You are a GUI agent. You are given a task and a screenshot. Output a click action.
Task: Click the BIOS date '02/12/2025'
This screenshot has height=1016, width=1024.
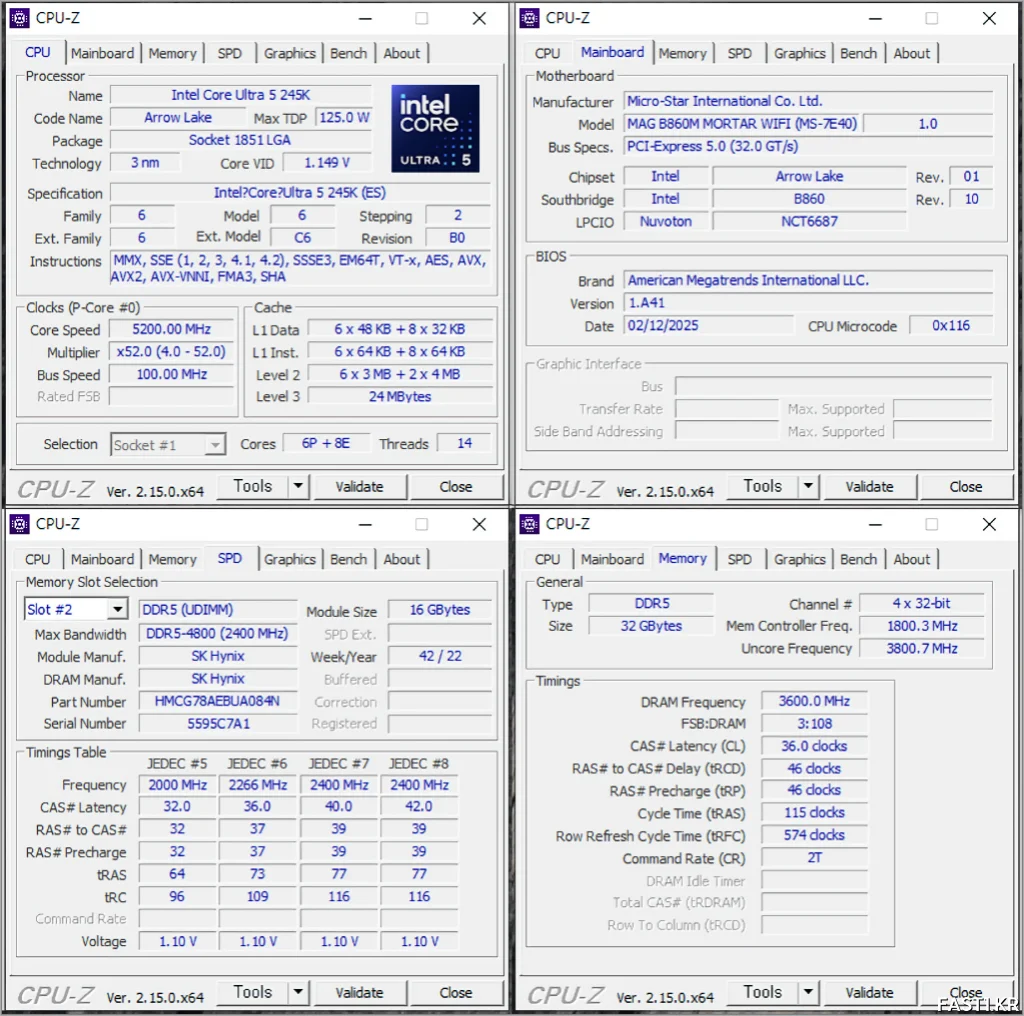[x=709, y=325]
